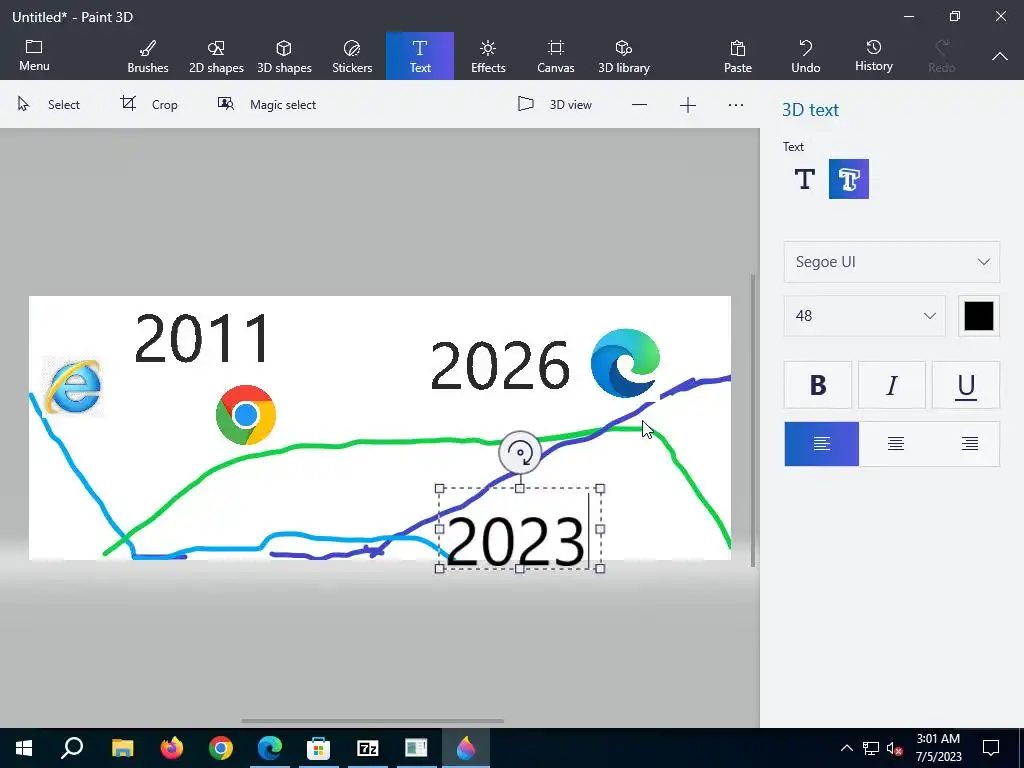Click the muted volume tray icon

895,748
